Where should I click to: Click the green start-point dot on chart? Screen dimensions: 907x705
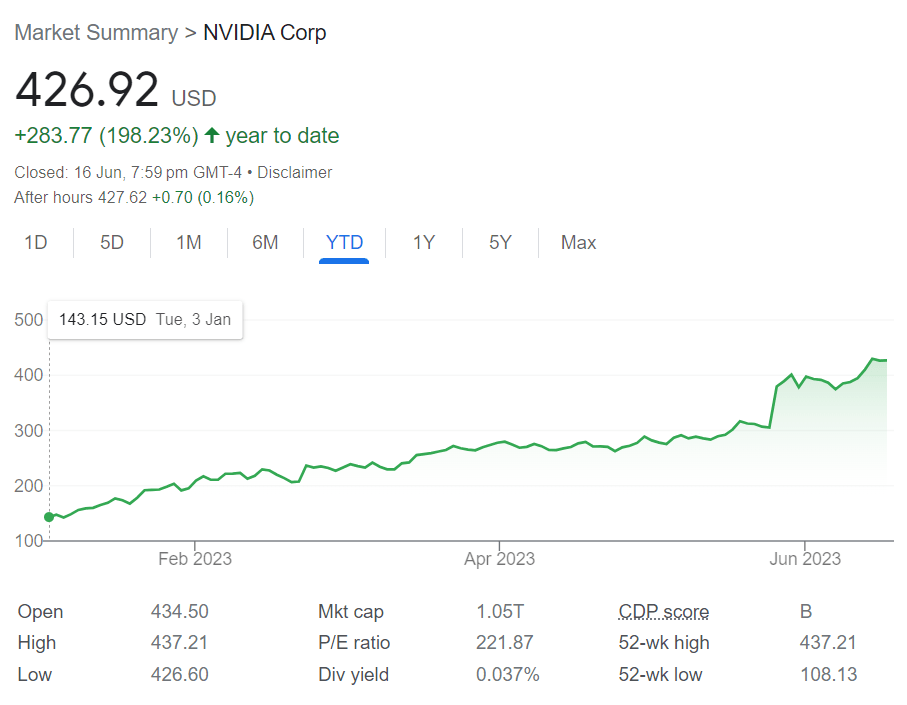pyautogui.click(x=49, y=517)
